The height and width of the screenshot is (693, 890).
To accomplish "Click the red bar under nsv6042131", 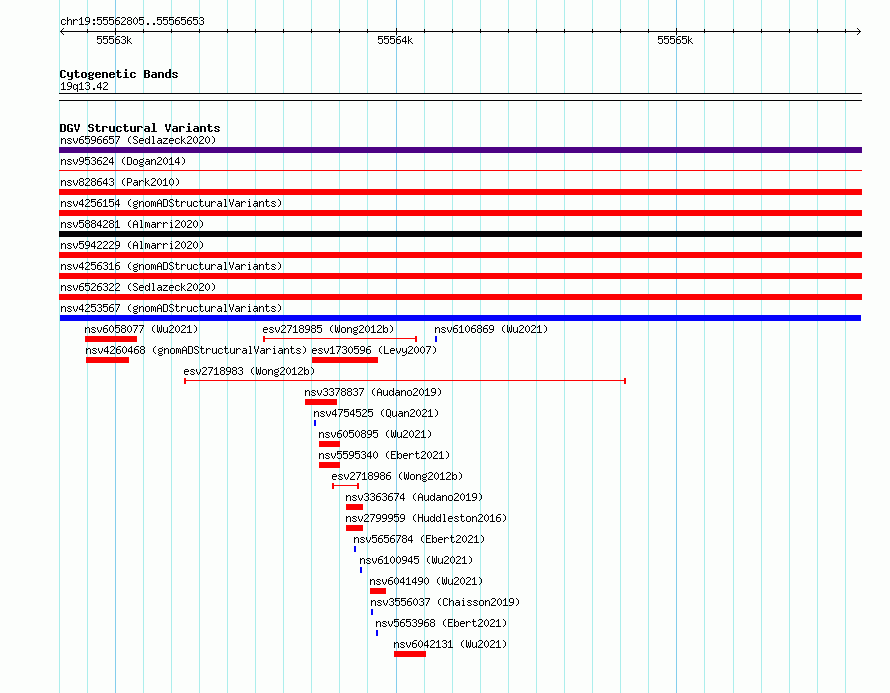I will (x=410, y=654).
